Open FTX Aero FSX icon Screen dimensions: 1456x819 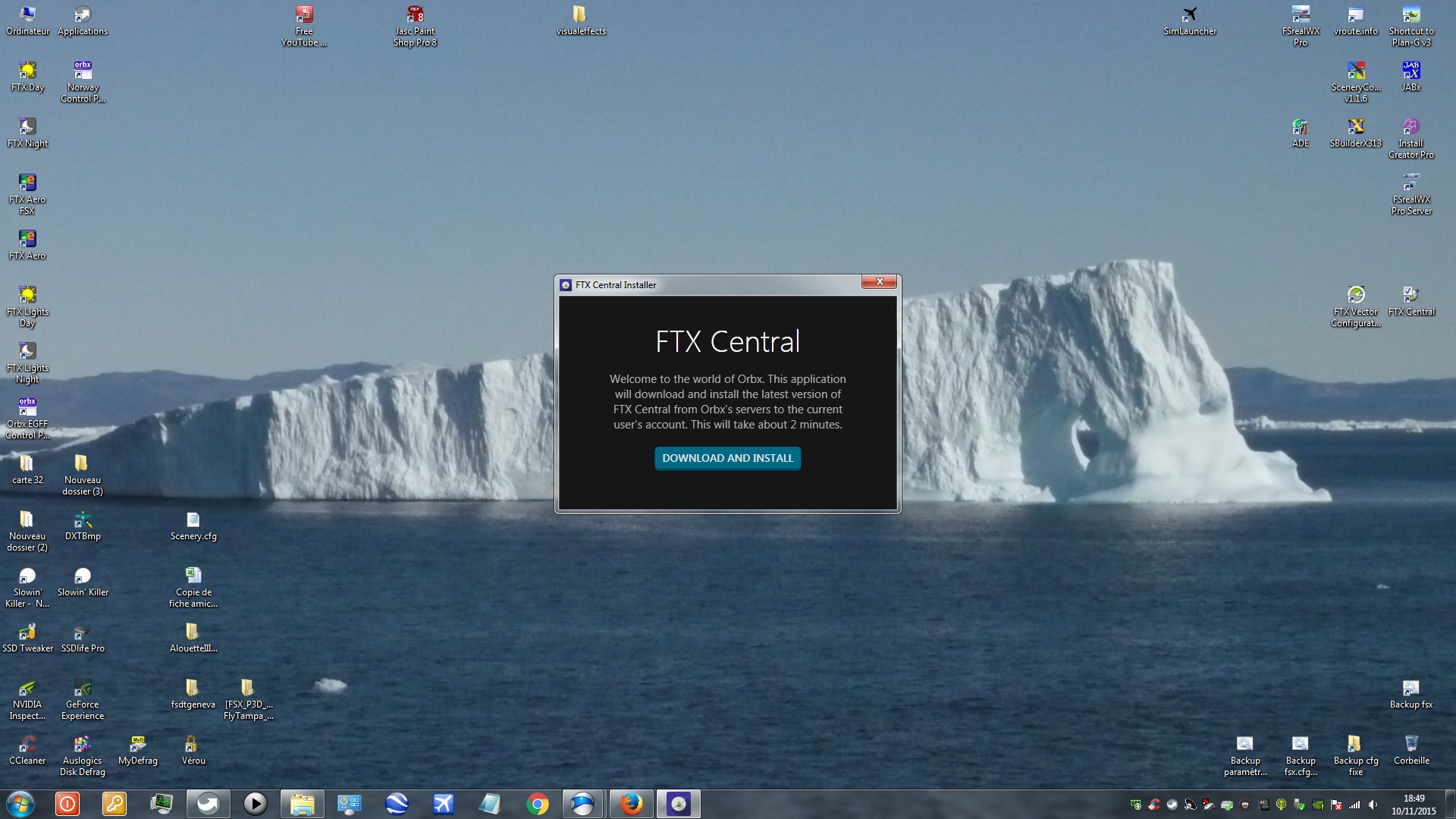click(x=27, y=194)
